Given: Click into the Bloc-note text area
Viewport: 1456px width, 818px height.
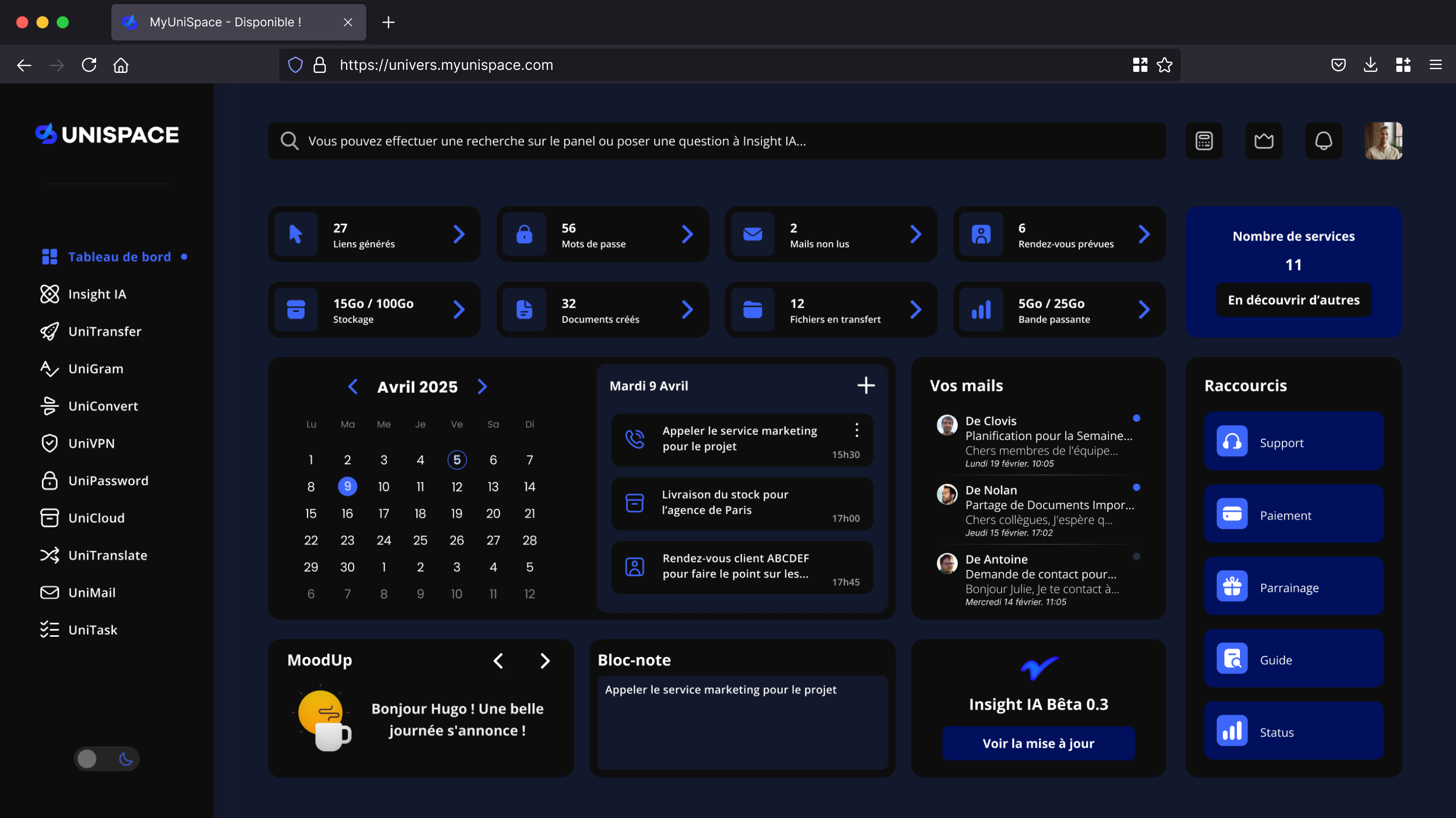Looking at the screenshot, I should [x=742, y=722].
